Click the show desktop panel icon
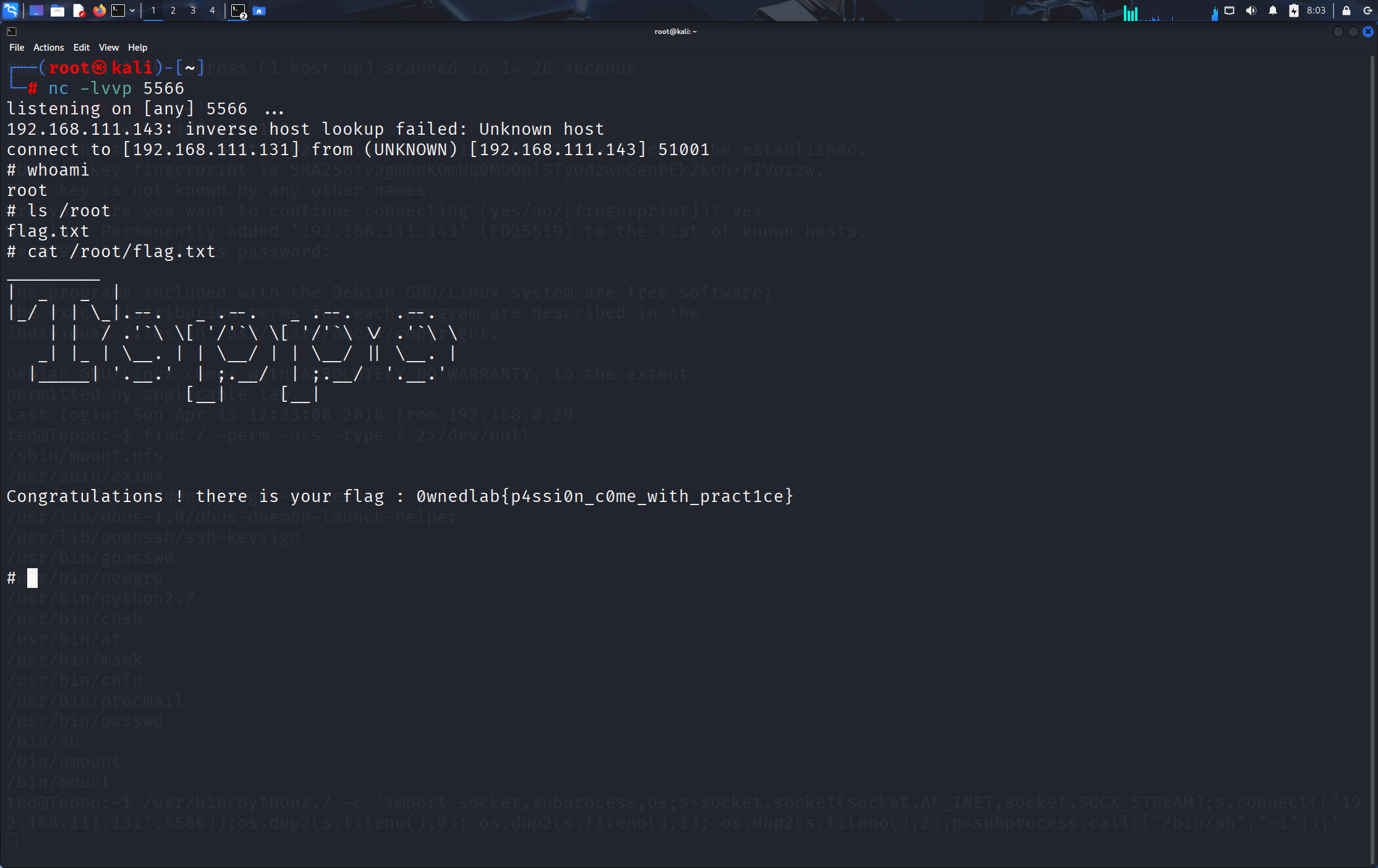1378x868 pixels. point(36,11)
